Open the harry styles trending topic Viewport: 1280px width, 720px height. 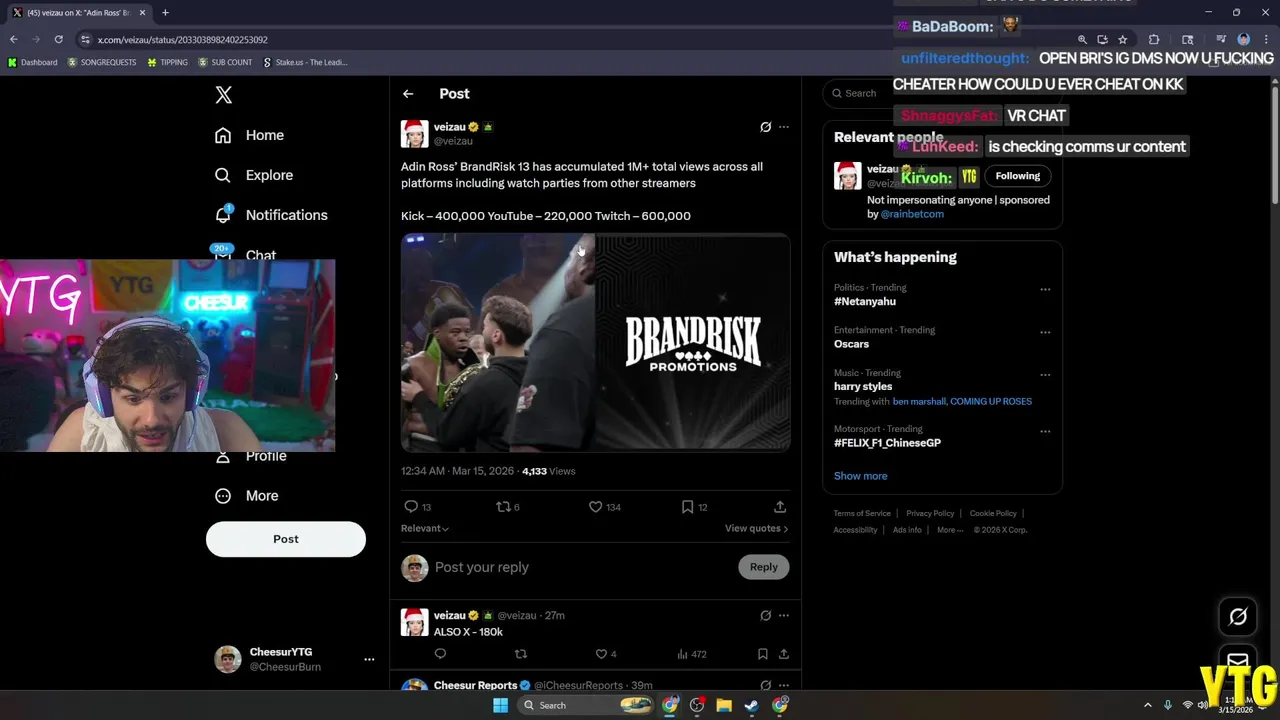click(x=863, y=386)
